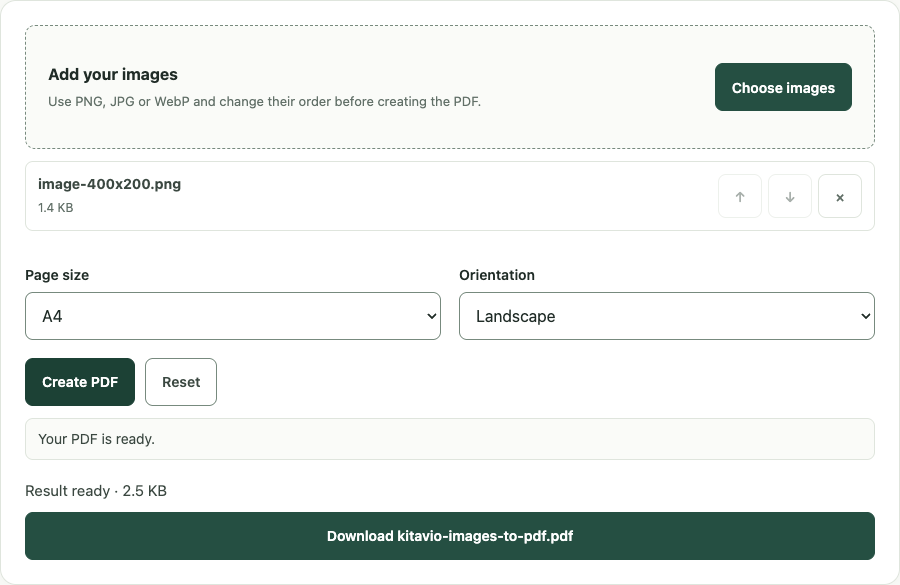This screenshot has width=900, height=585.
Task: Click the Page size label
Action: click(x=57, y=276)
